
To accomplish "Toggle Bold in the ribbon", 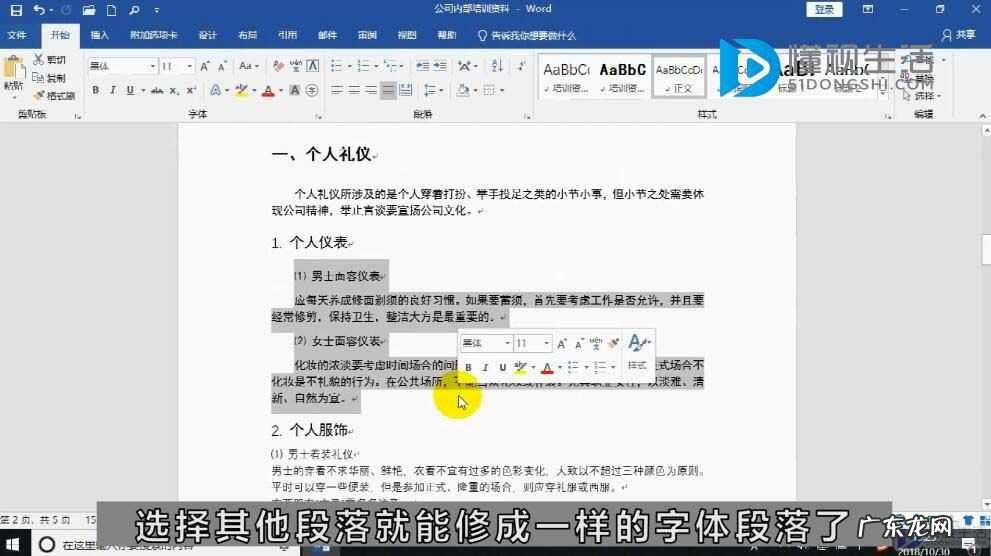I will pos(95,90).
